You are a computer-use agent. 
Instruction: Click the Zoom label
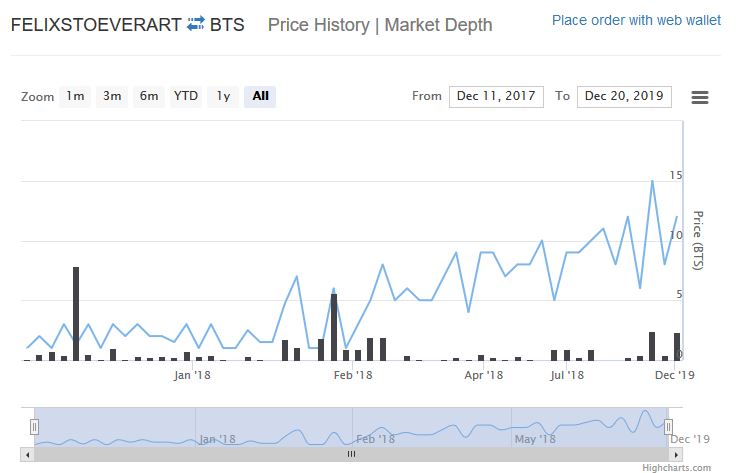coord(38,97)
